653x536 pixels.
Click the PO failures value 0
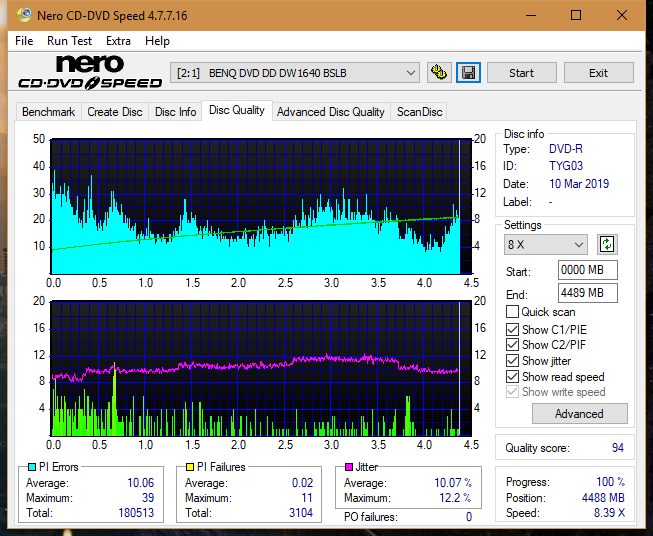coord(469,517)
